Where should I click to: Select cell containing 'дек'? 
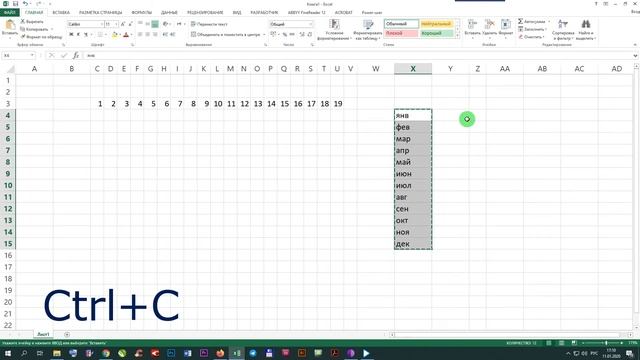[413, 244]
